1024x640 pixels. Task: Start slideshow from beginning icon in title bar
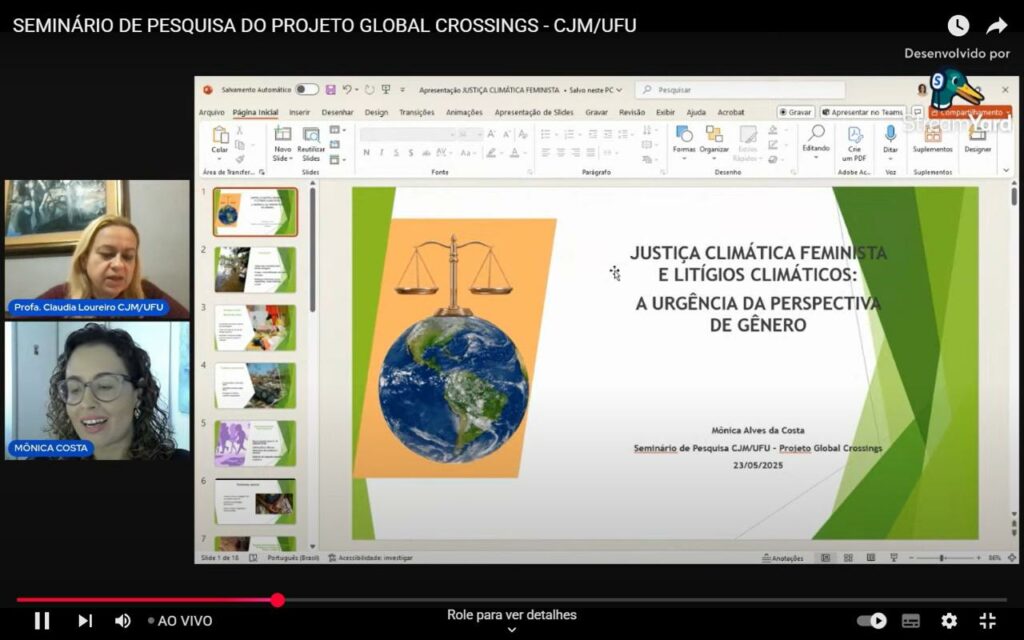tap(386, 89)
